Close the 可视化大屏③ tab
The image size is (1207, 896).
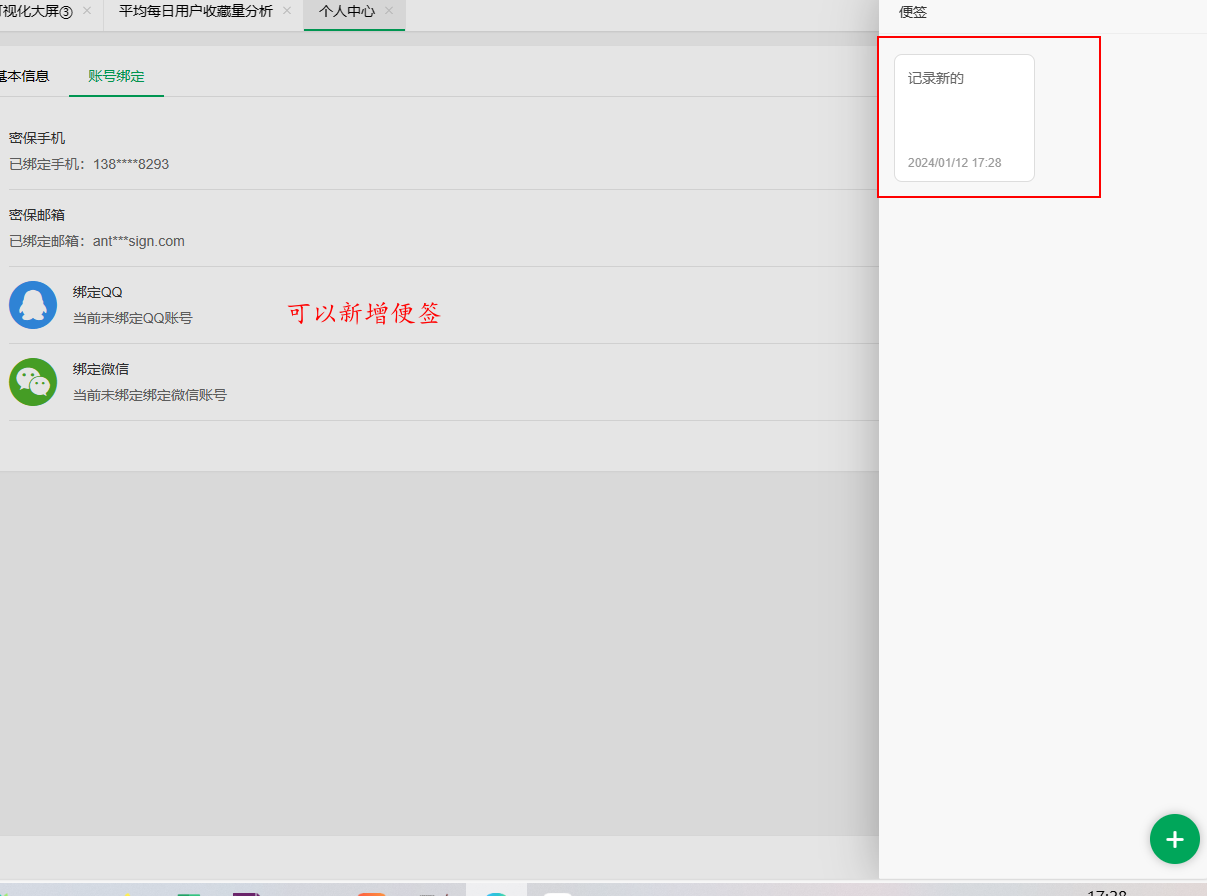click(x=87, y=11)
